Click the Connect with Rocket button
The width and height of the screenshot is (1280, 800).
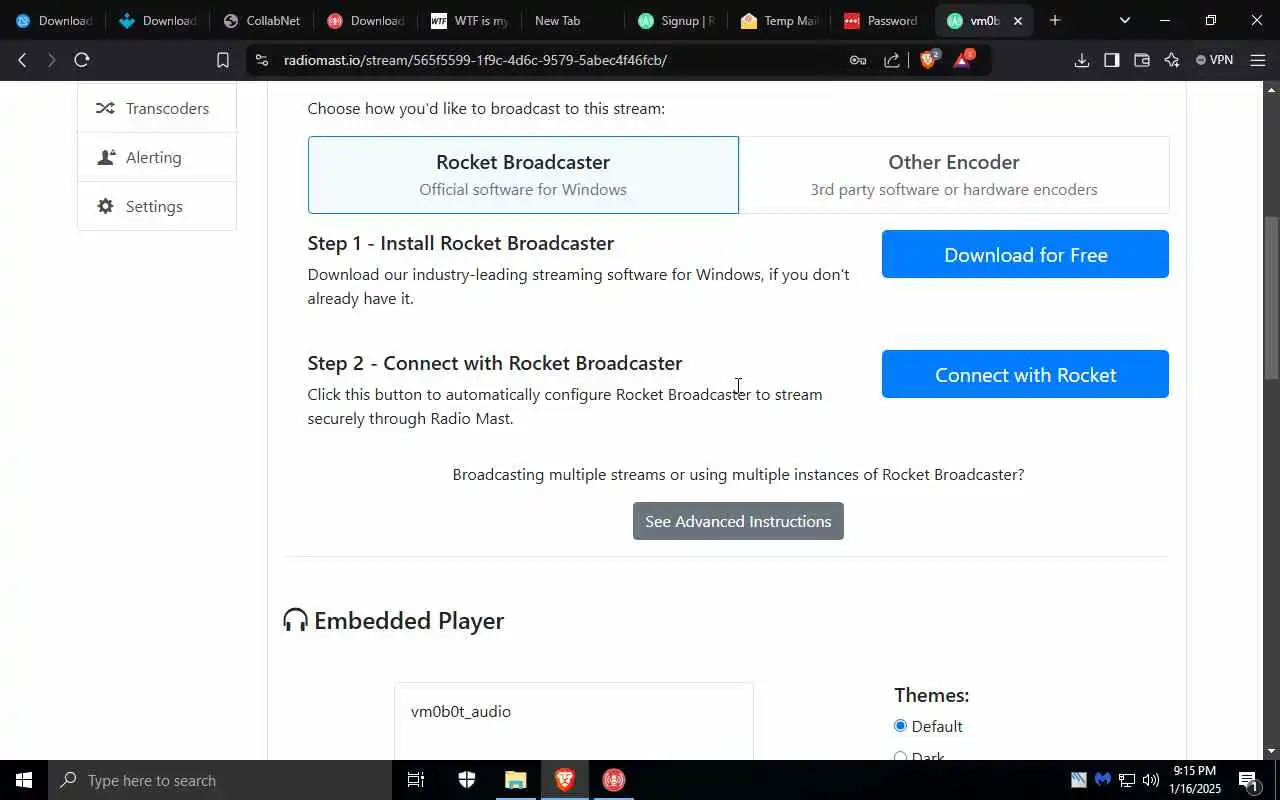(x=1025, y=374)
